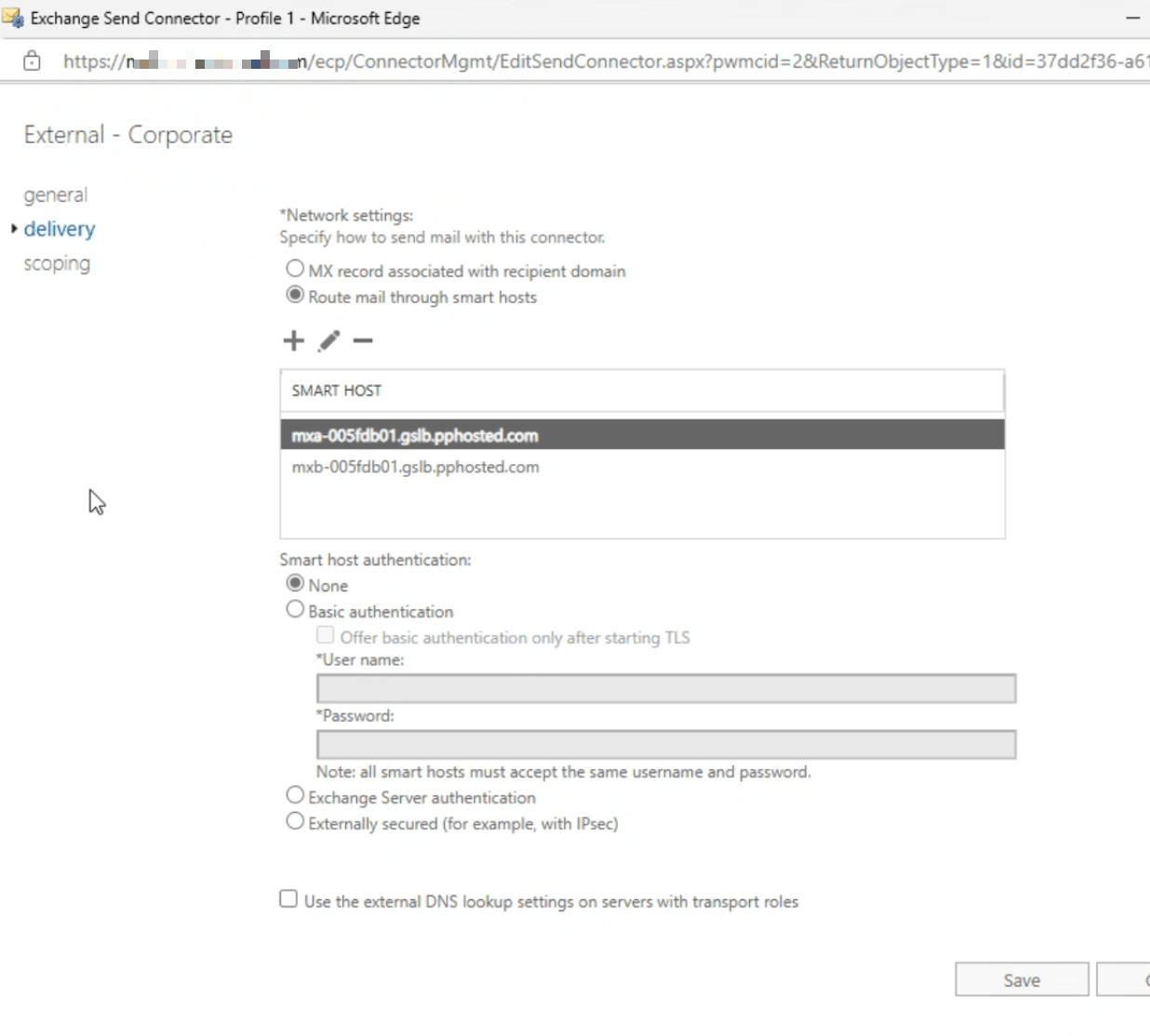Open the scoping tab

(x=57, y=263)
